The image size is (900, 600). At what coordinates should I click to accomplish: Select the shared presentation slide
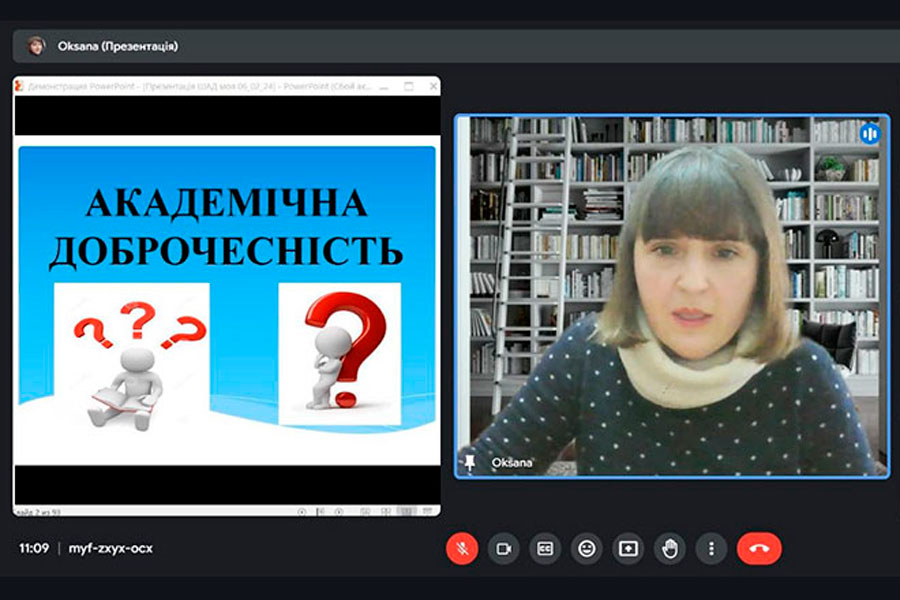point(227,300)
